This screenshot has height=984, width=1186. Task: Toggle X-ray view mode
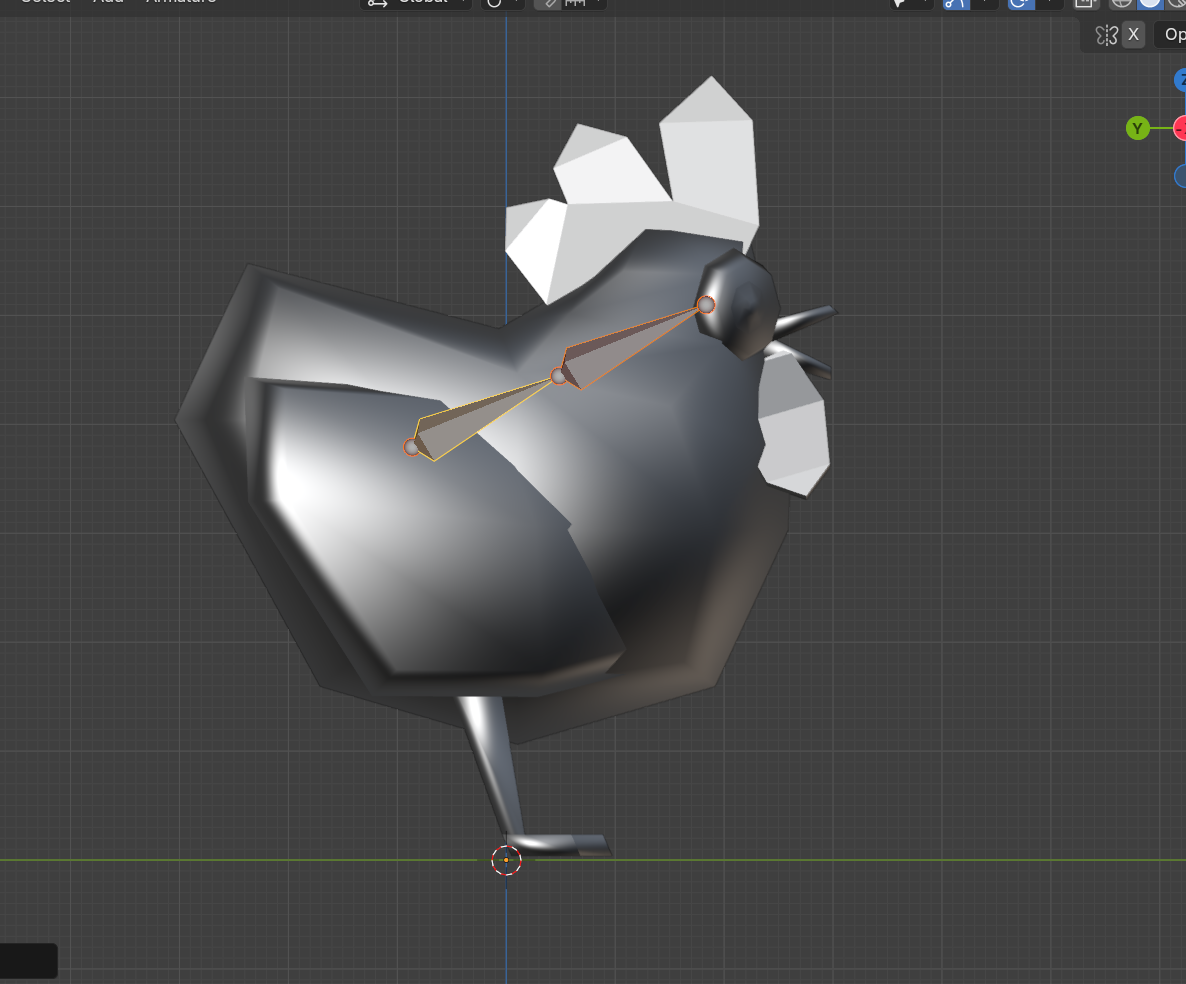click(1085, 3)
